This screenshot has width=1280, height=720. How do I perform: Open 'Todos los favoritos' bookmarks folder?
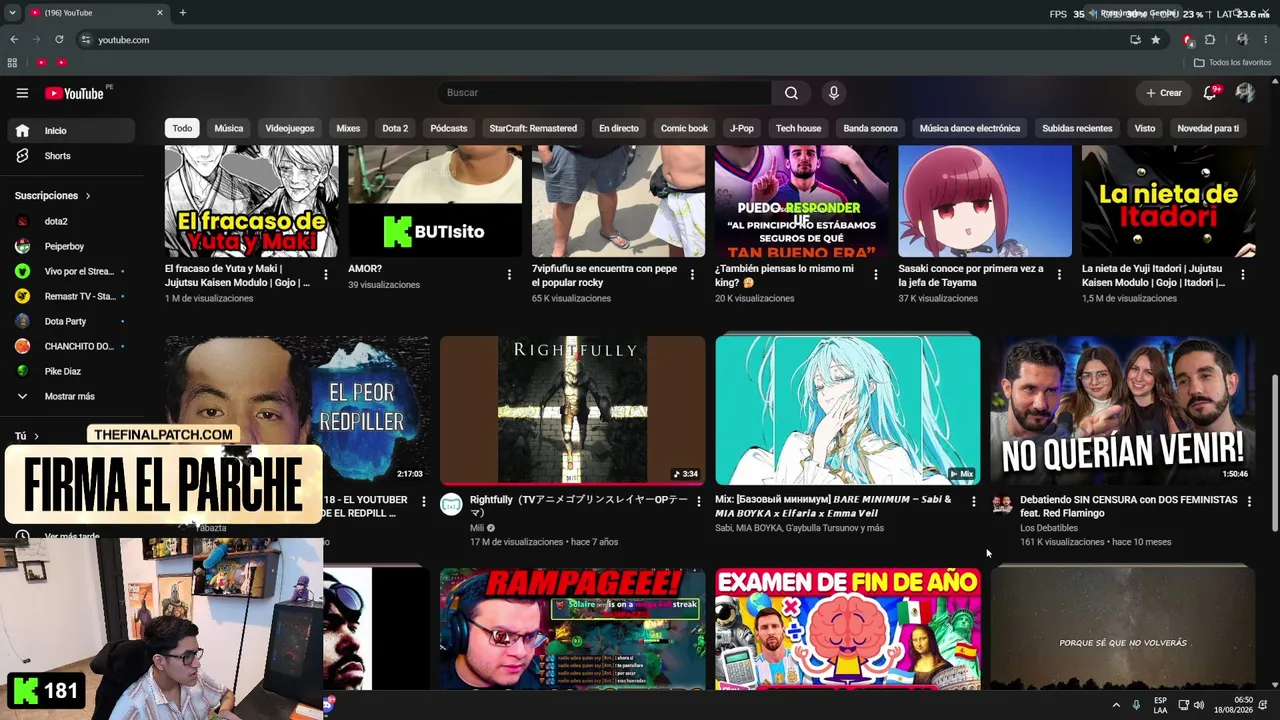click(1232, 62)
